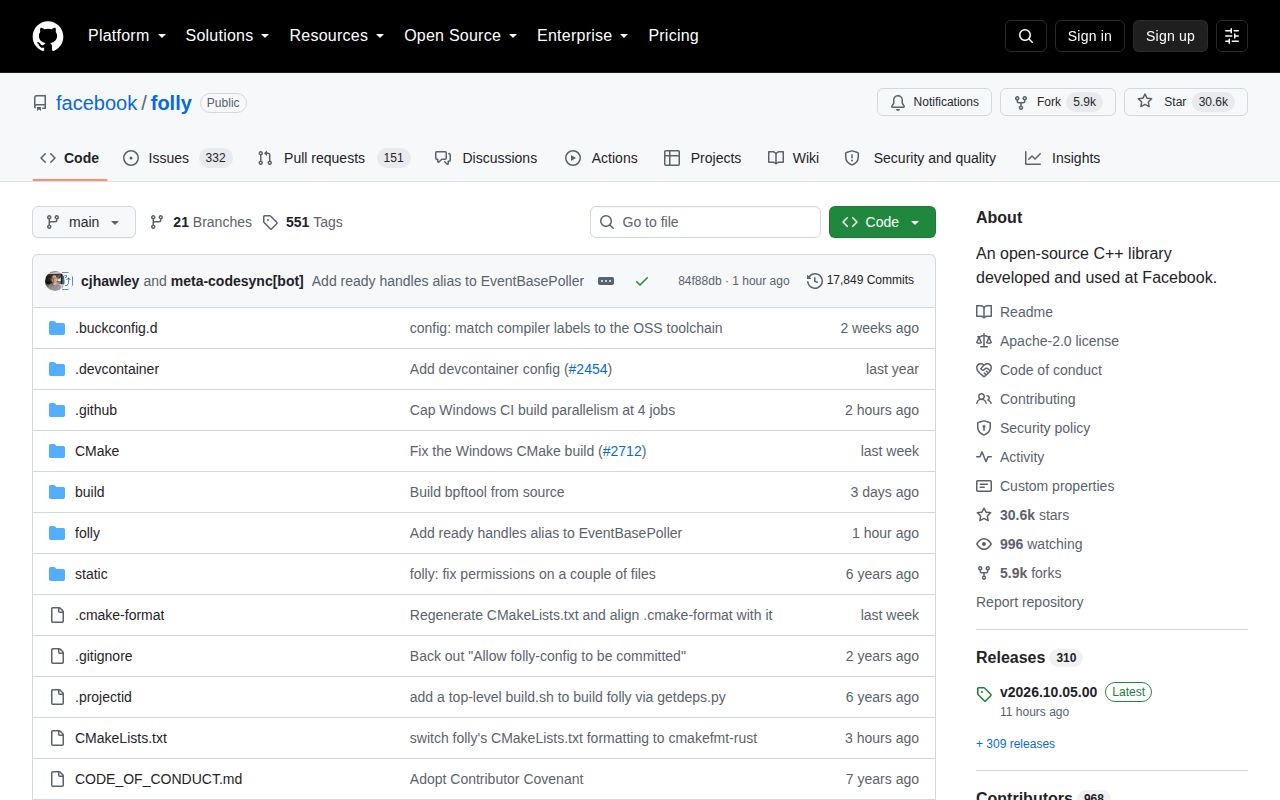The image size is (1280, 800).
Task: Expand the Platform menu
Action: point(126,36)
